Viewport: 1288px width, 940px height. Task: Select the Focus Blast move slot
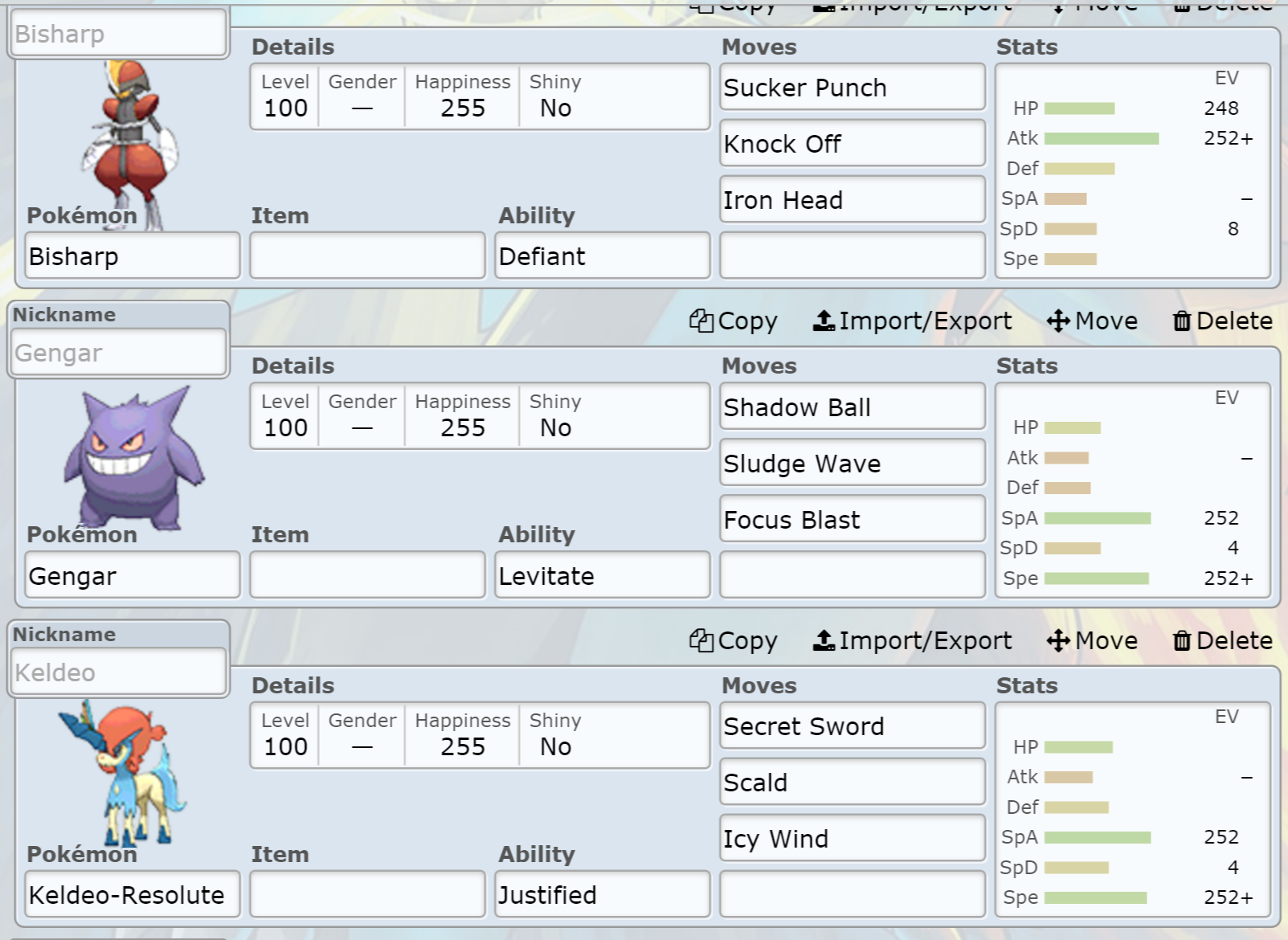coord(853,519)
